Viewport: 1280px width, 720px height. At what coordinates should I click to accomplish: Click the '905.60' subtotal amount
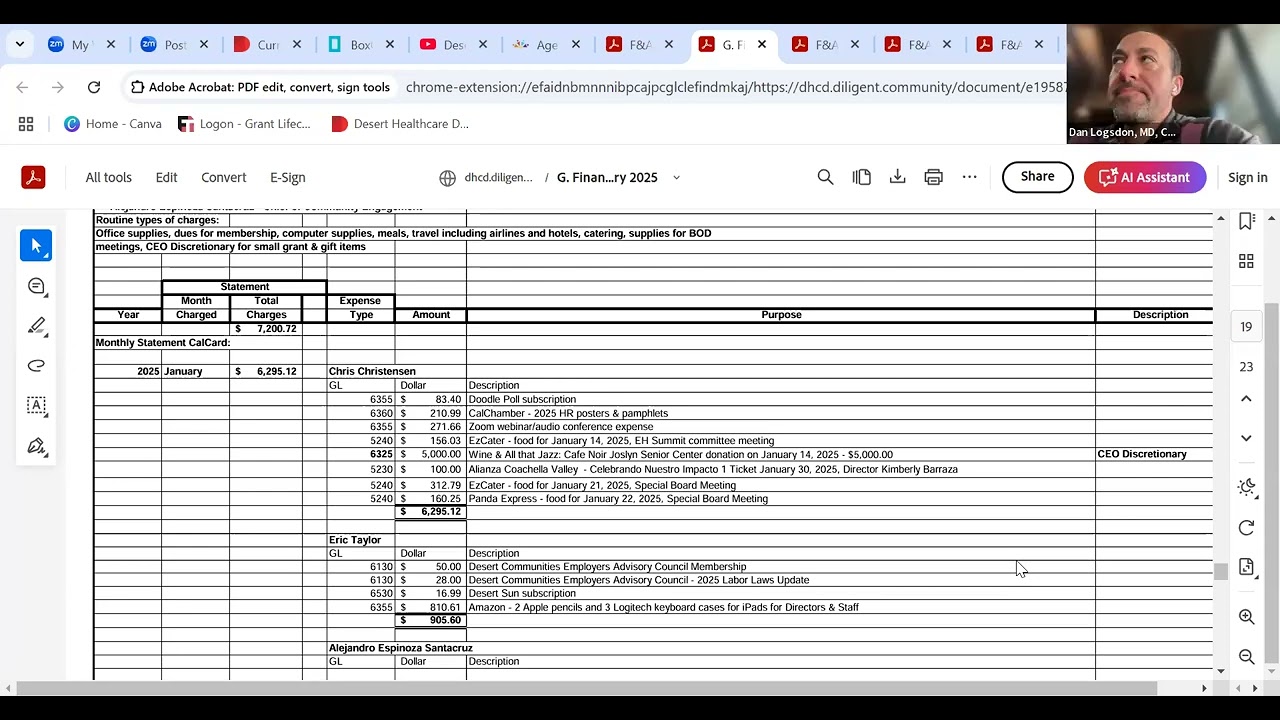tap(432, 620)
